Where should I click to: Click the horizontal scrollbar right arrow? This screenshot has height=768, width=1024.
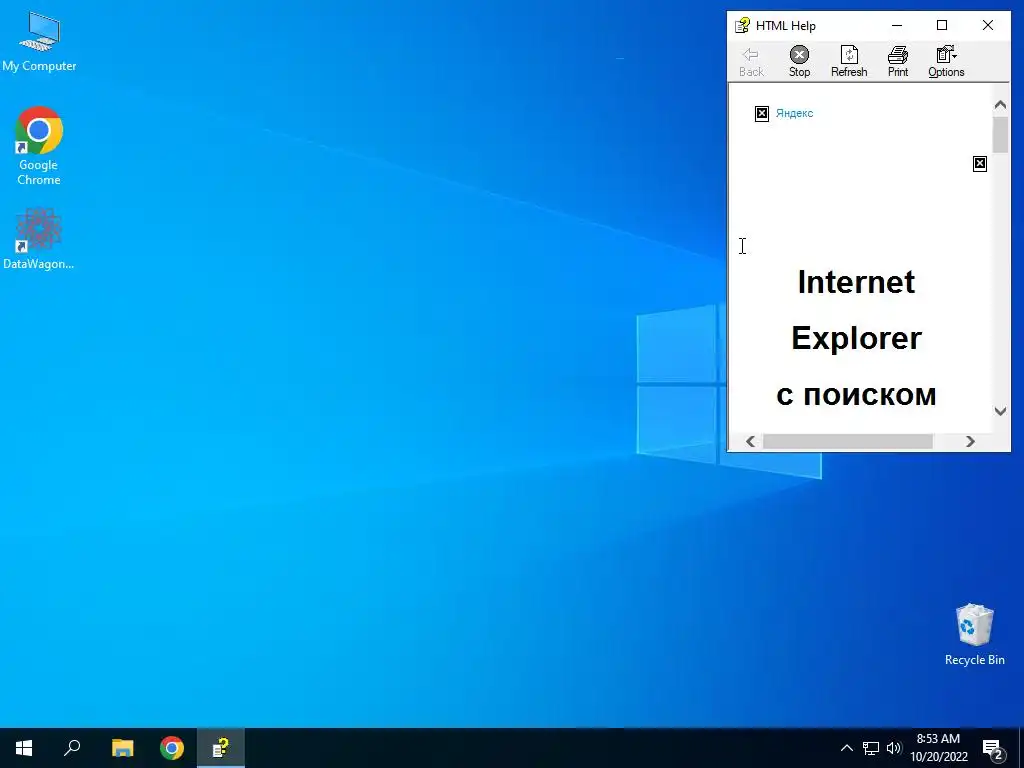[x=970, y=441]
